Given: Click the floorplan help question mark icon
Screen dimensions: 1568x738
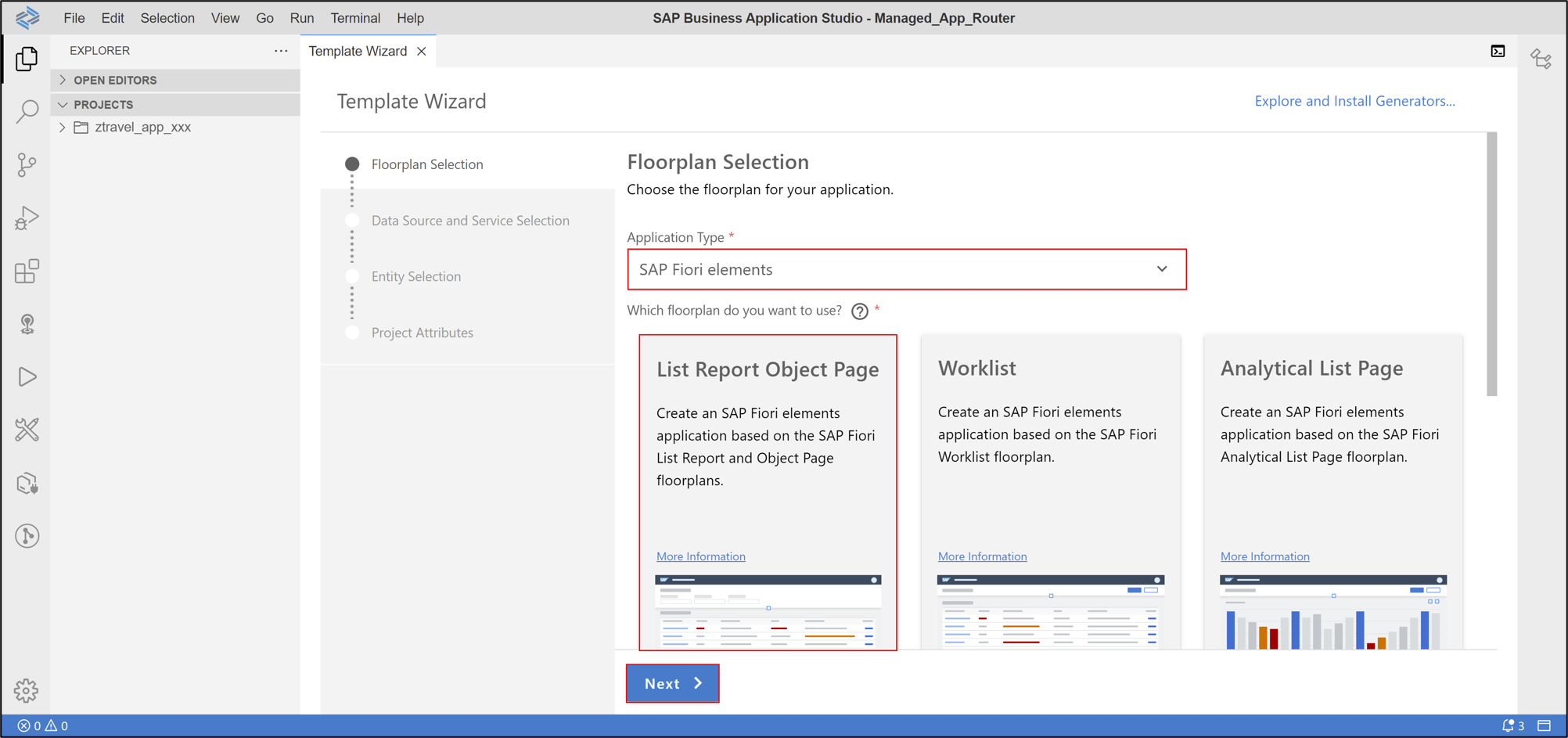Looking at the screenshot, I should point(860,311).
